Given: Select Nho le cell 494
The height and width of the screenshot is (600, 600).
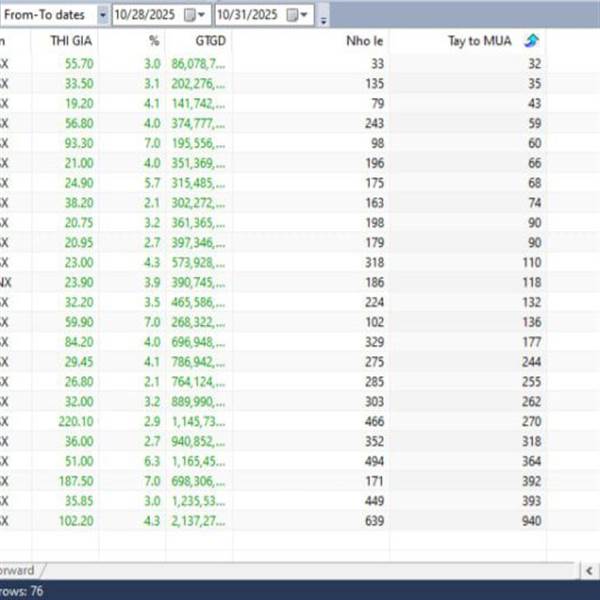Looking at the screenshot, I should pyautogui.click(x=374, y=461).
